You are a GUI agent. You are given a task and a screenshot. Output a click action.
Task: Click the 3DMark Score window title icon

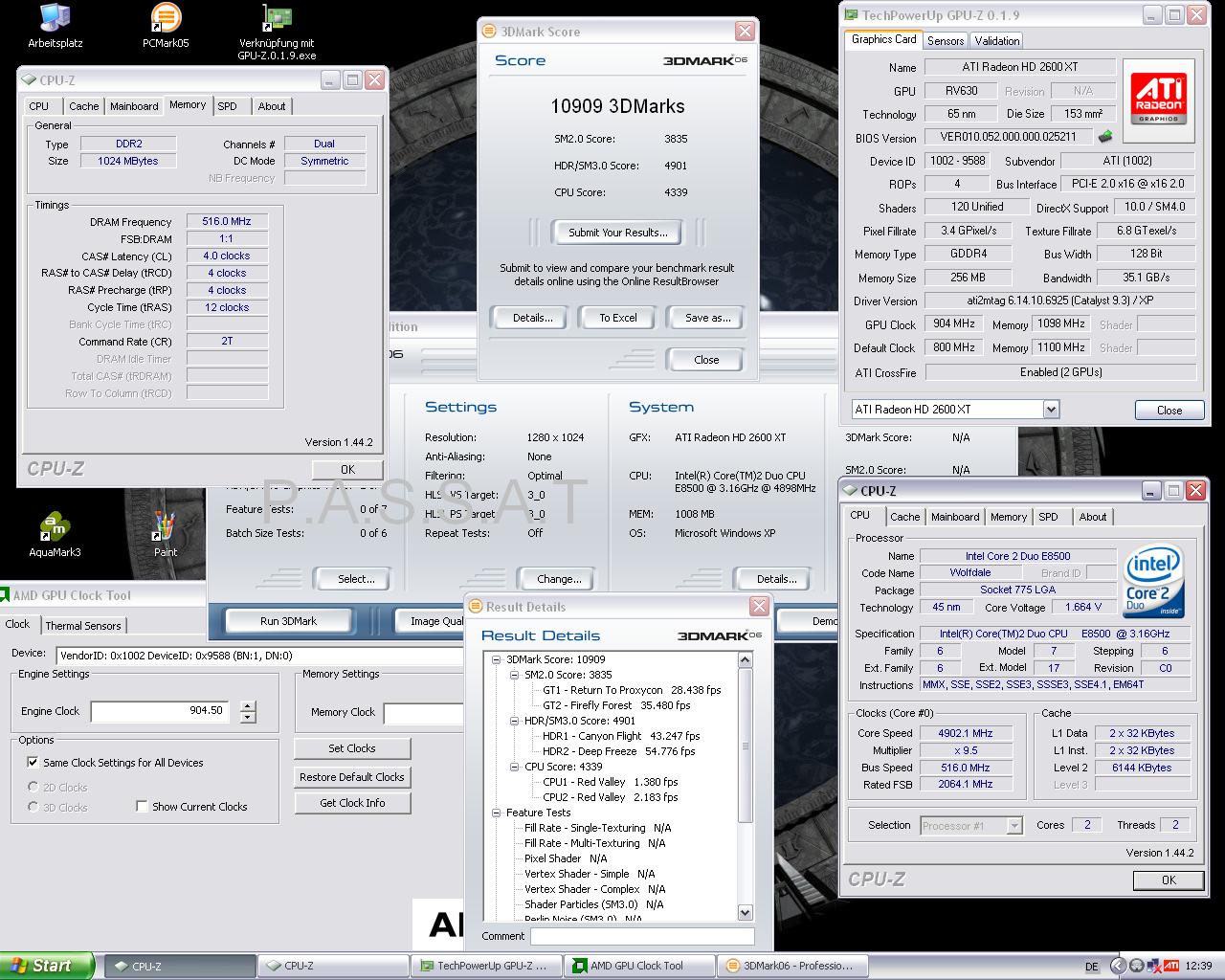[x=489, y=32]
